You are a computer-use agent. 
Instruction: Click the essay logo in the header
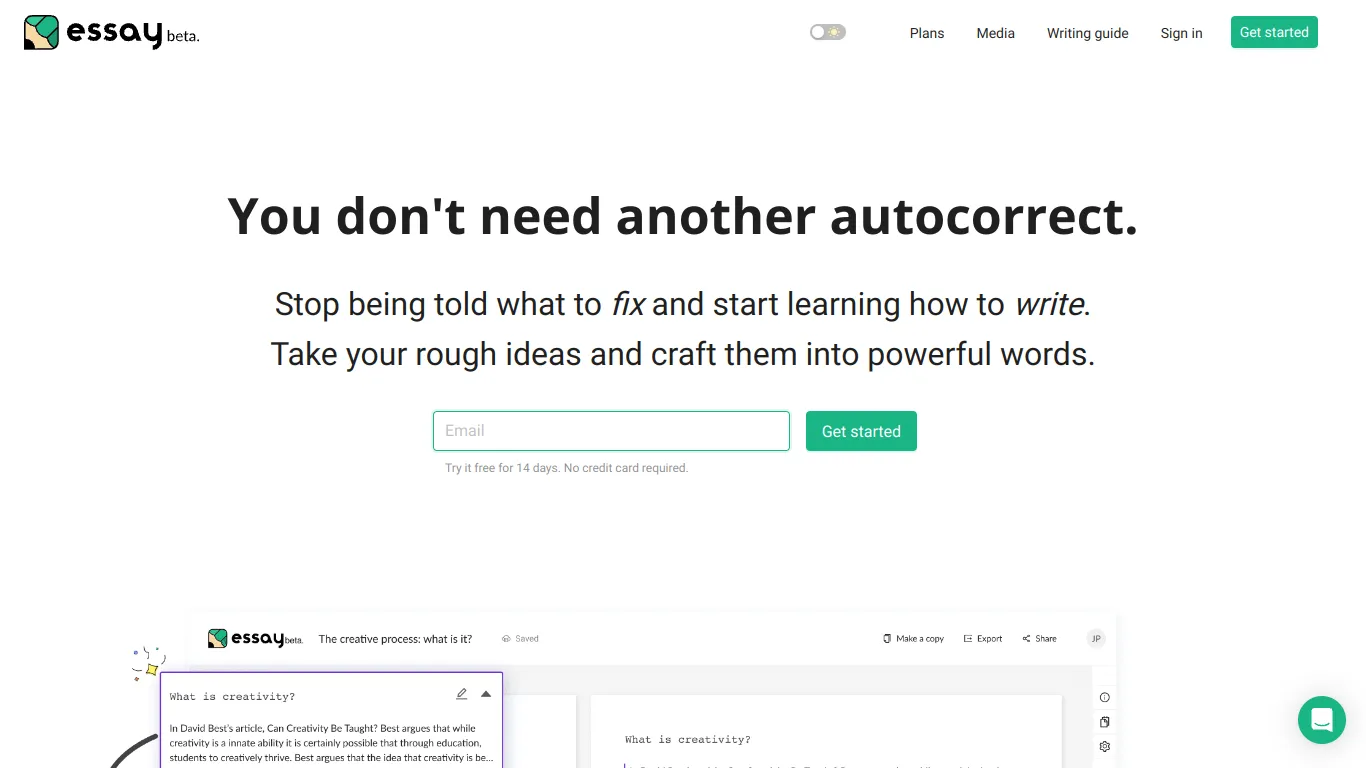point(111,33)
